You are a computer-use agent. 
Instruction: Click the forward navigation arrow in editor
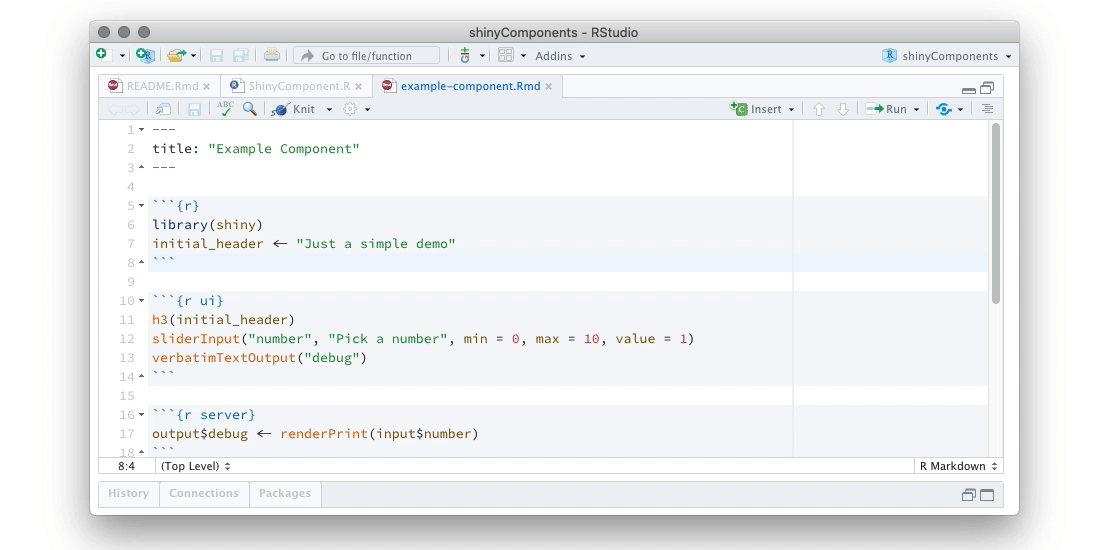(132, 109)
